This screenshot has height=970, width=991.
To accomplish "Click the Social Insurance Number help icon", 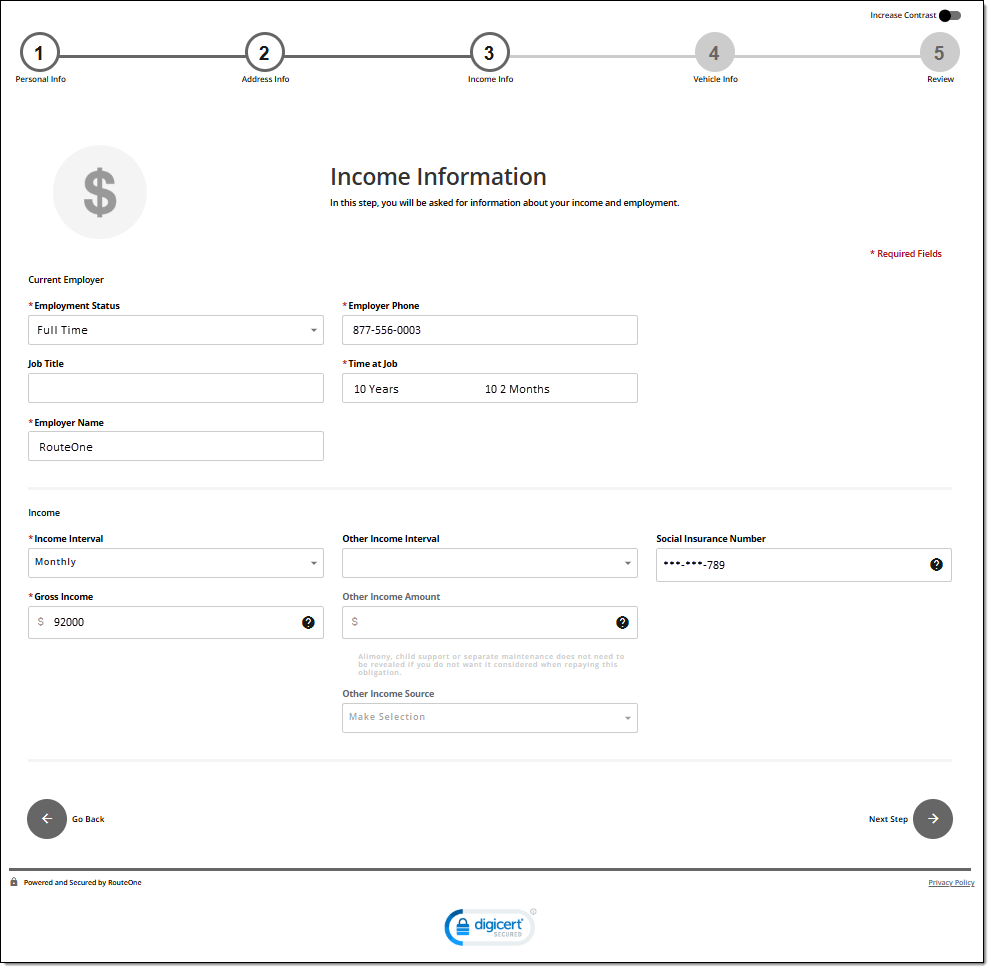I will tap(936, 565).
